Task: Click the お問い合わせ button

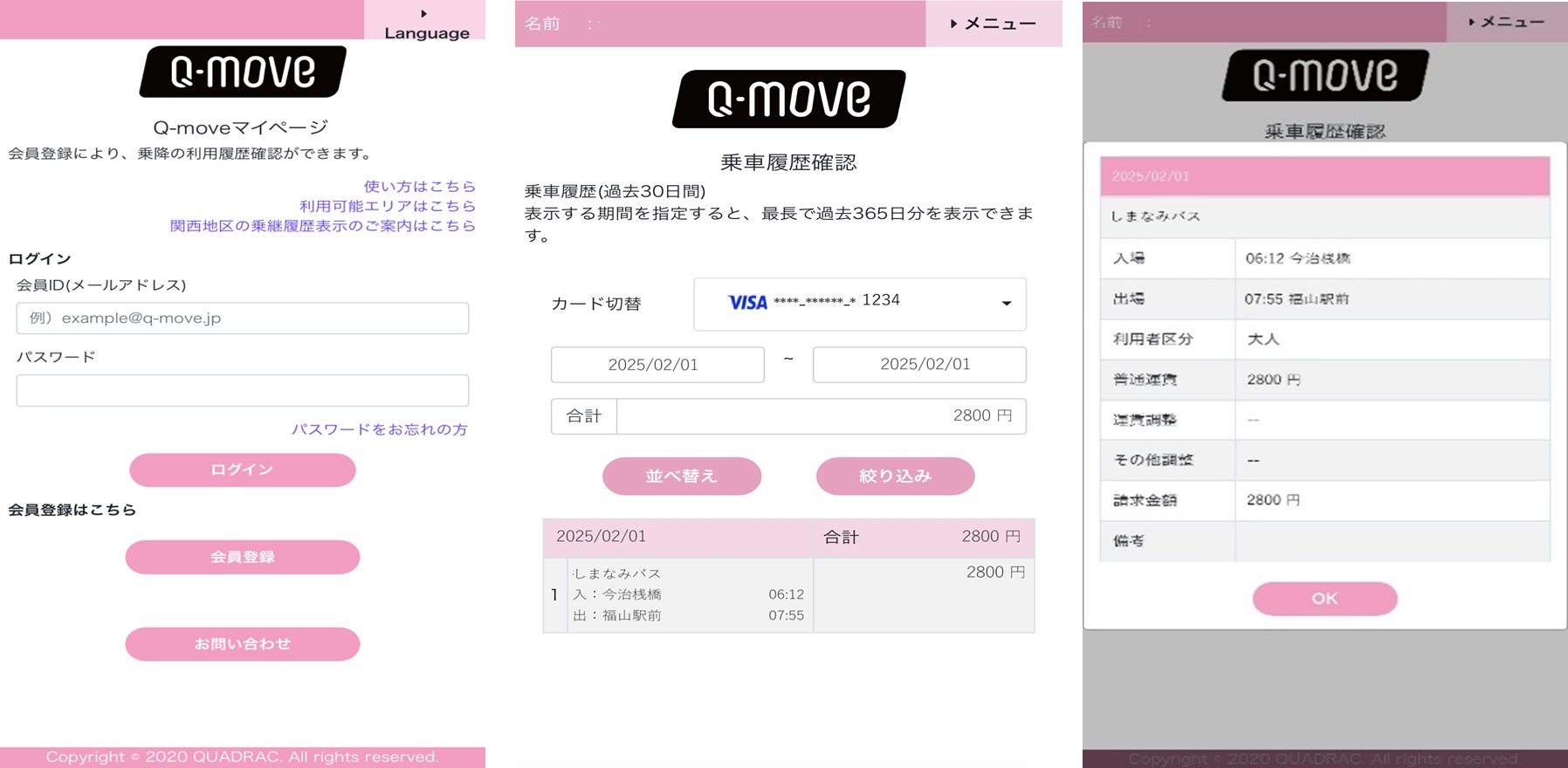Action: coord(243,644)
